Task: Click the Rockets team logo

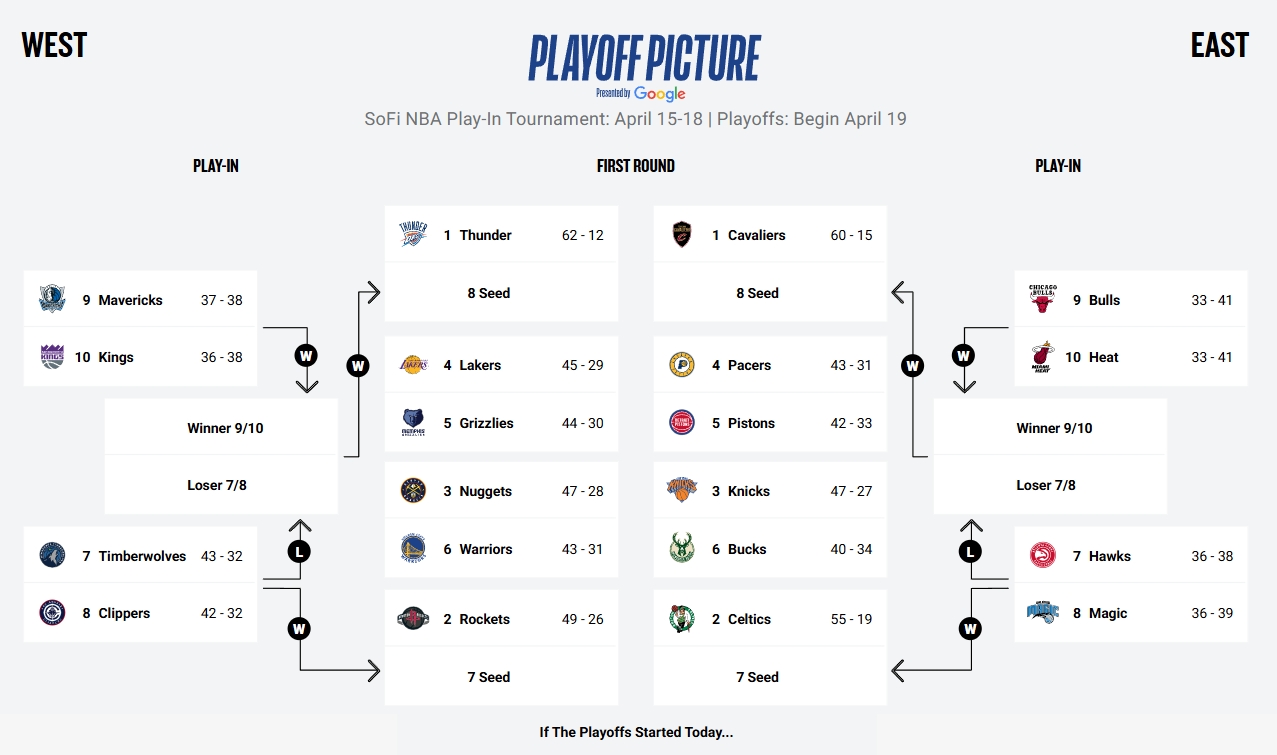Action: coord(413,619)
